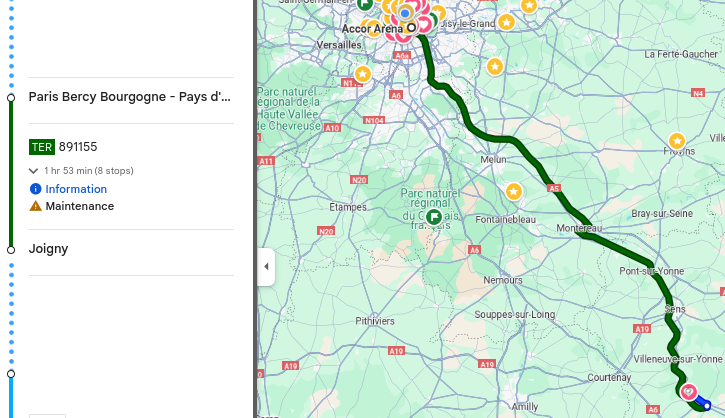Click the yellow star marker near Versailles
The width and height of the screenshot is (725, 418).
tap(363, 74)
